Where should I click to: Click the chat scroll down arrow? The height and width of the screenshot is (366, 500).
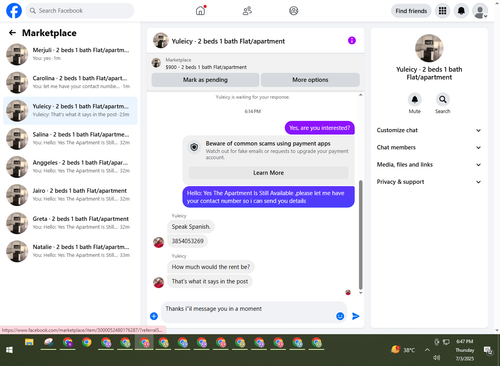click(x=360, y=293)
